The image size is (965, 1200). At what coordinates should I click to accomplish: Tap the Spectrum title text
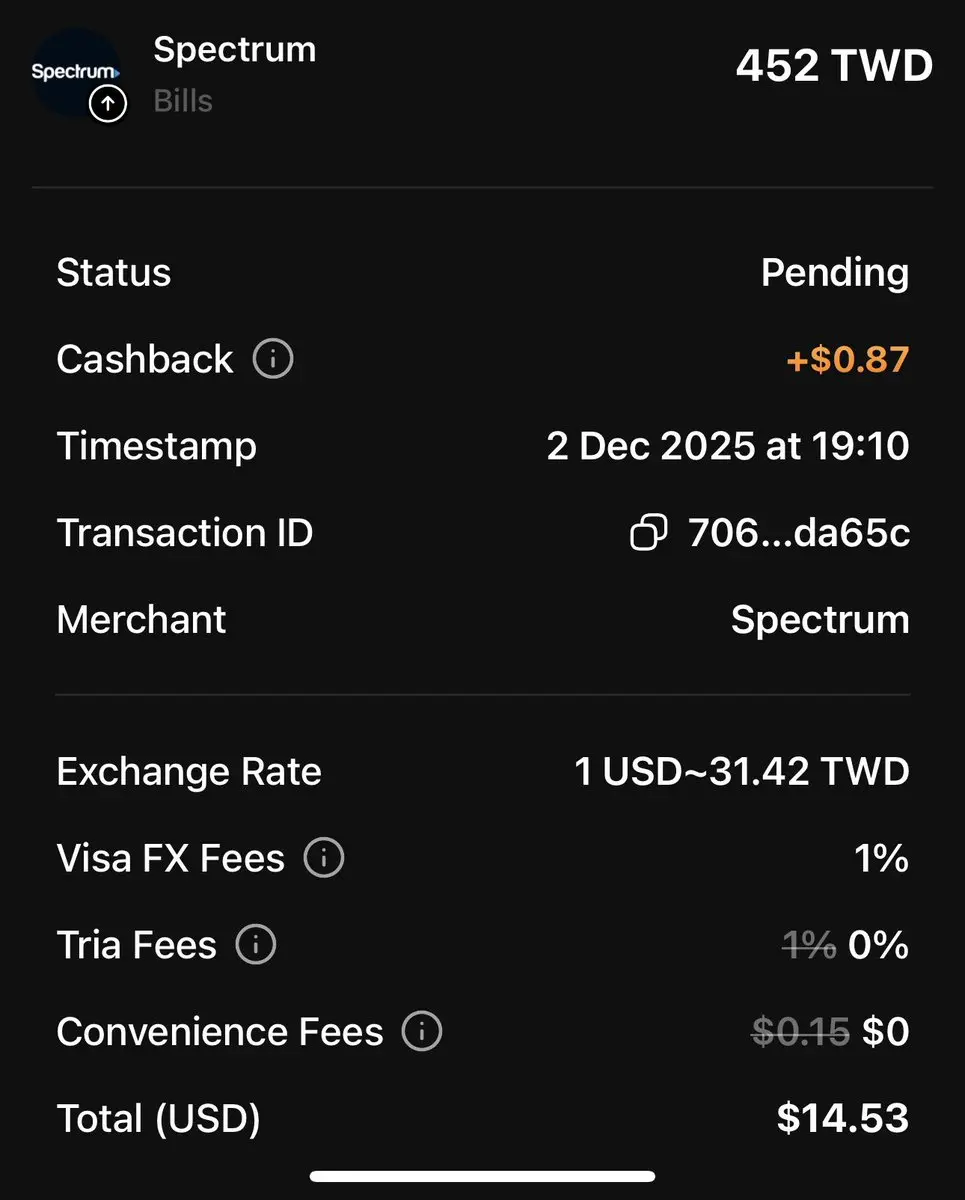pos(234,50)
